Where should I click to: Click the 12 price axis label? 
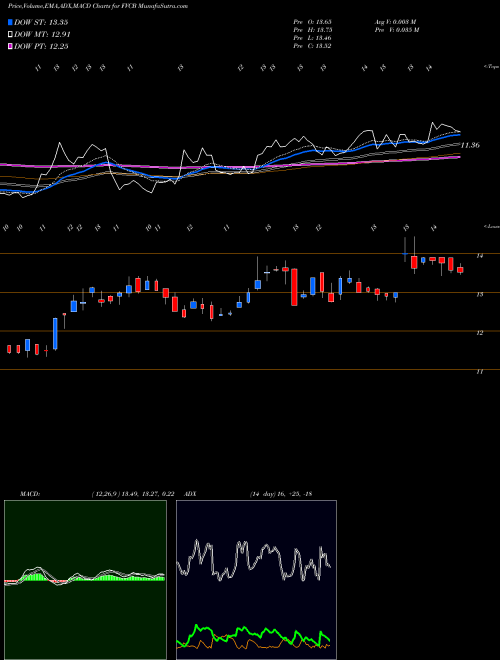pyautogui.click(x=479, y=333)
